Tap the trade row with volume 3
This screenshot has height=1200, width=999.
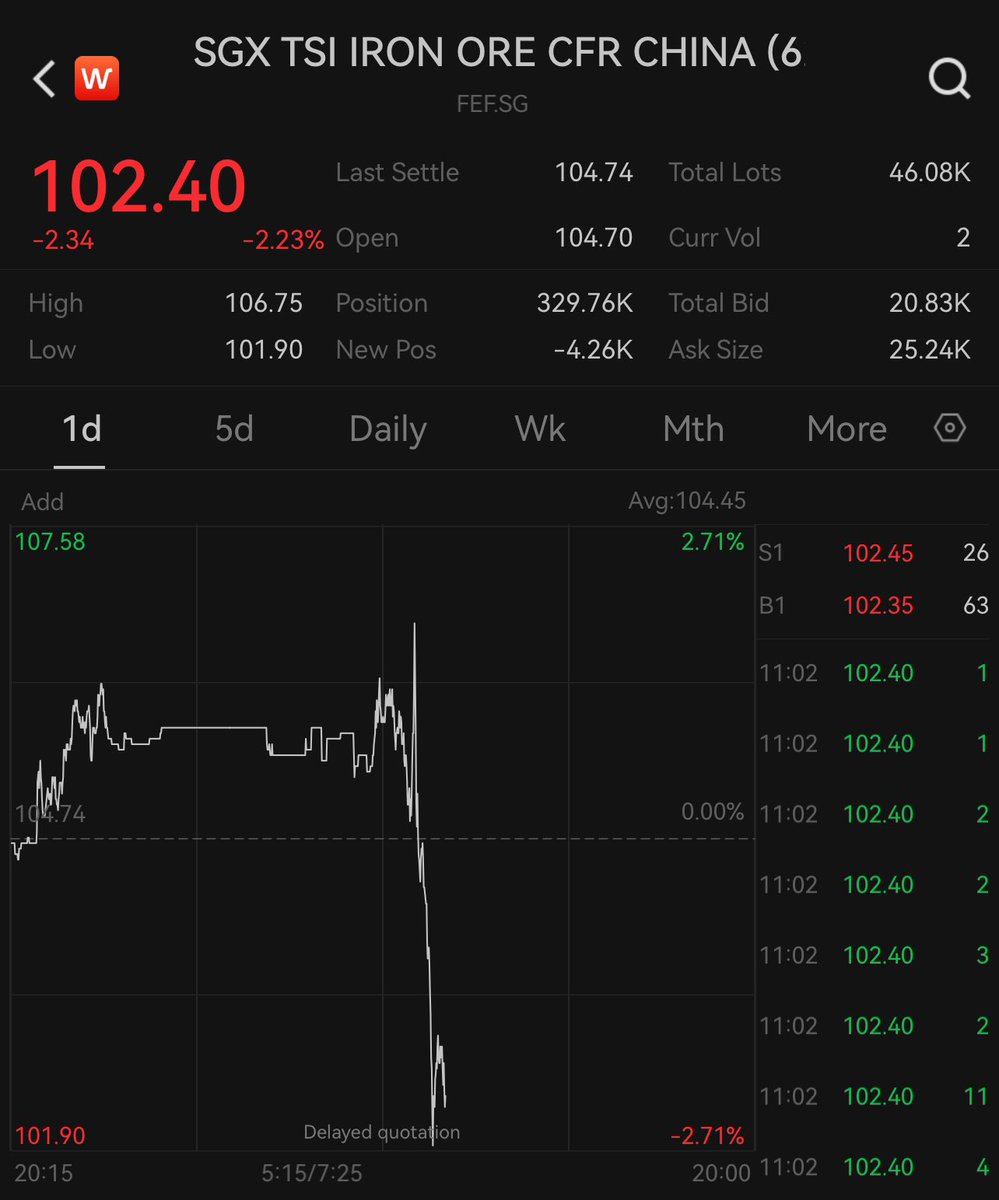coord(874,955)
